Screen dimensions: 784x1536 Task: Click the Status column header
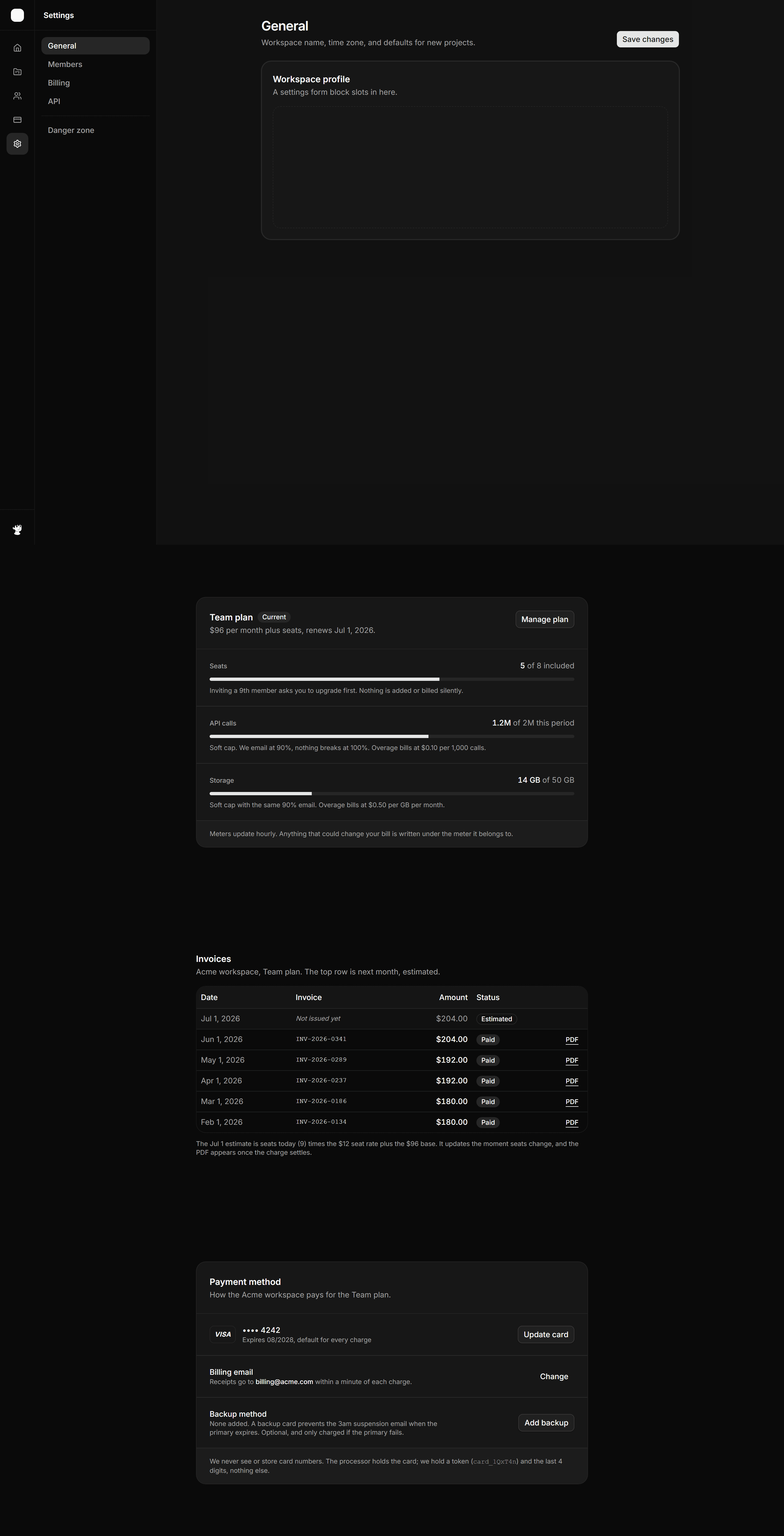tap(488, 998)
